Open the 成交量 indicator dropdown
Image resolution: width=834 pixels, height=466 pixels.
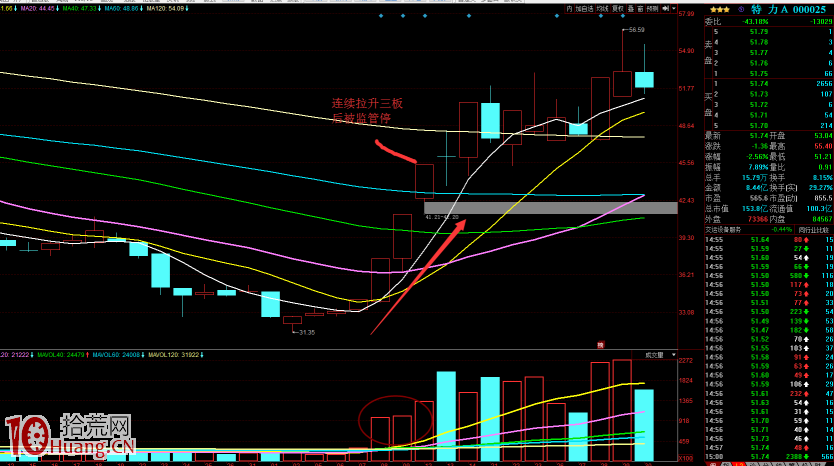[674, 355]
